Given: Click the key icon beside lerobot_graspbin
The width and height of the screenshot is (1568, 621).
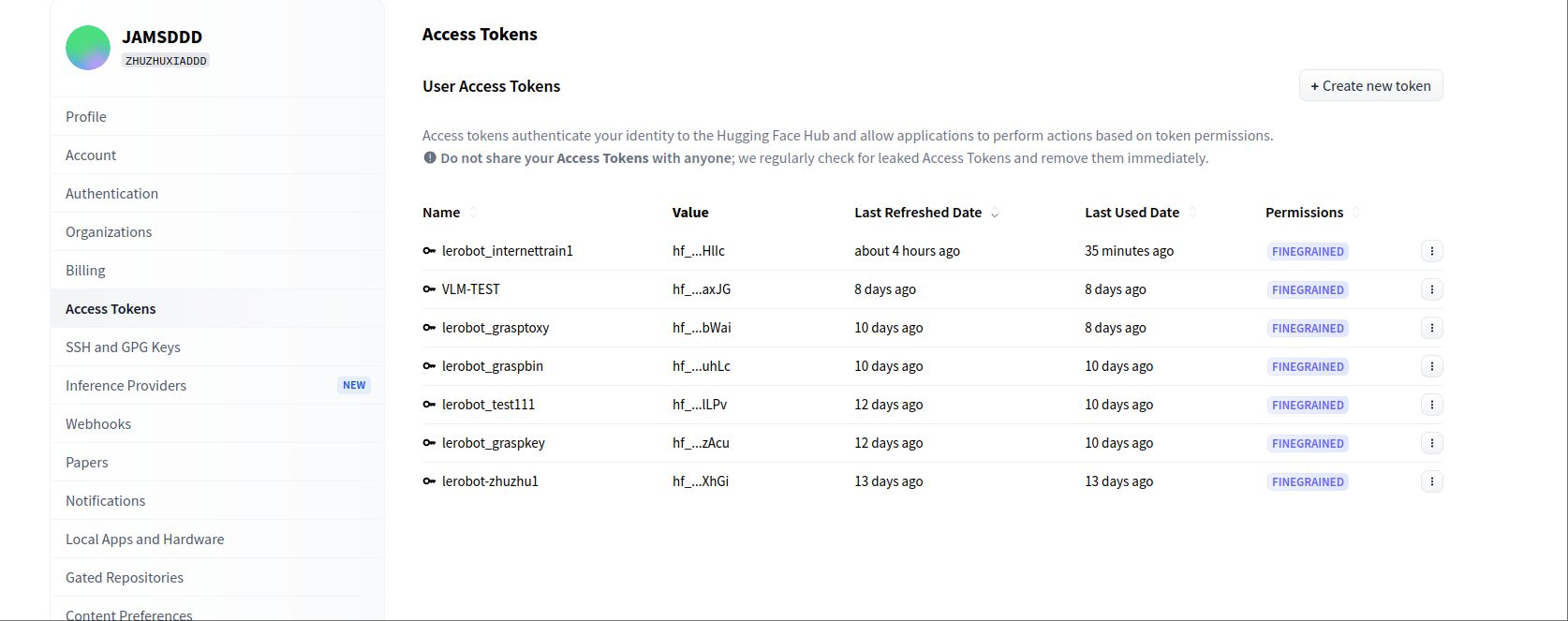Looking at the screenshot, I should (x=429, y=366).
